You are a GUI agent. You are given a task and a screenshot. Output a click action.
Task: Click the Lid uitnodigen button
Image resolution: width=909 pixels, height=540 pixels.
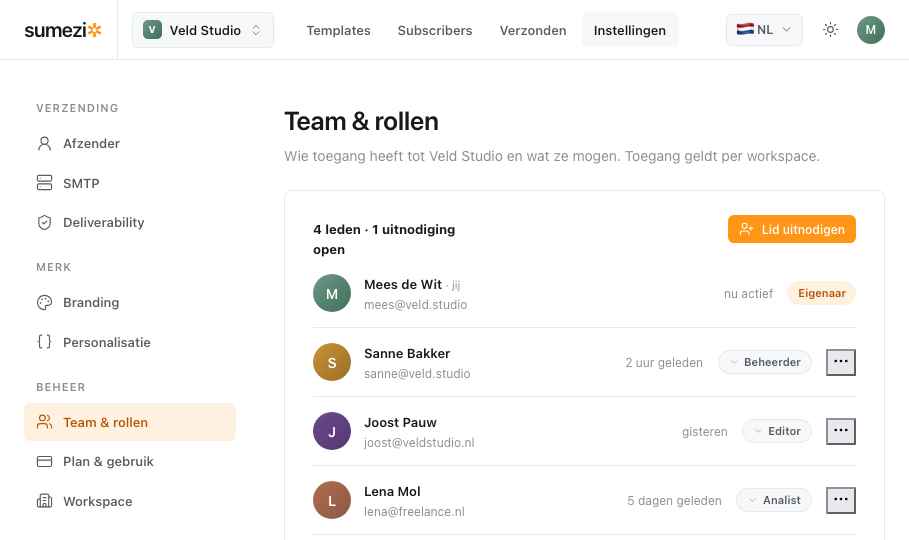(792, 229)
